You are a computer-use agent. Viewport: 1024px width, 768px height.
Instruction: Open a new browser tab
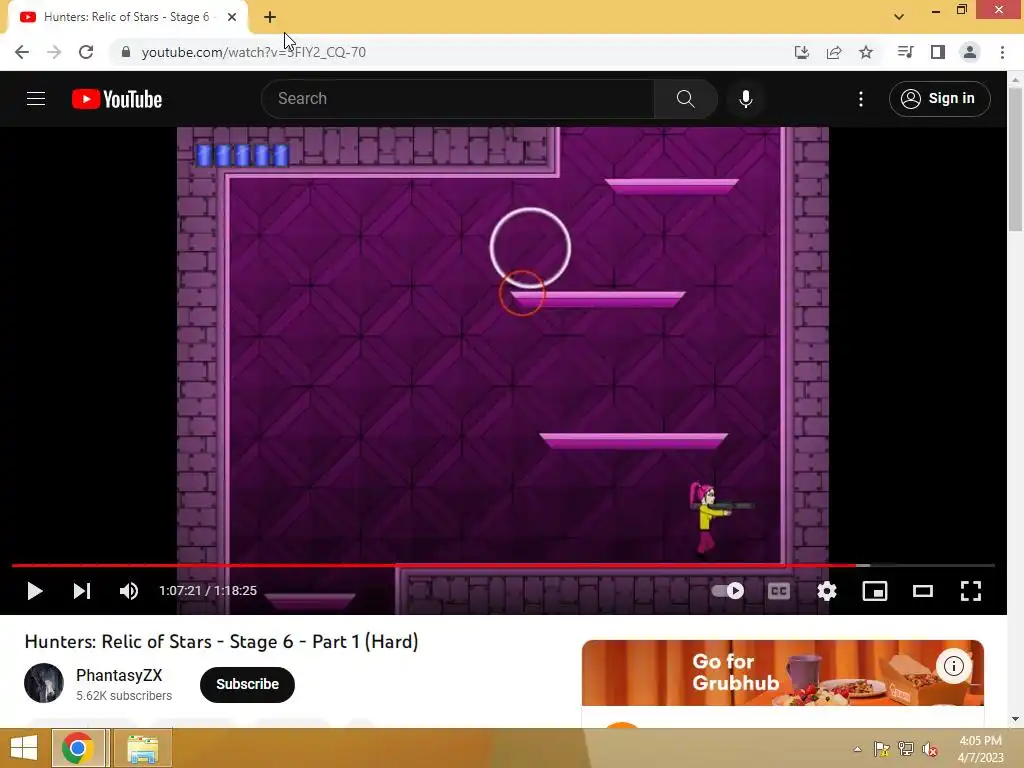click(x=270, y=17)
